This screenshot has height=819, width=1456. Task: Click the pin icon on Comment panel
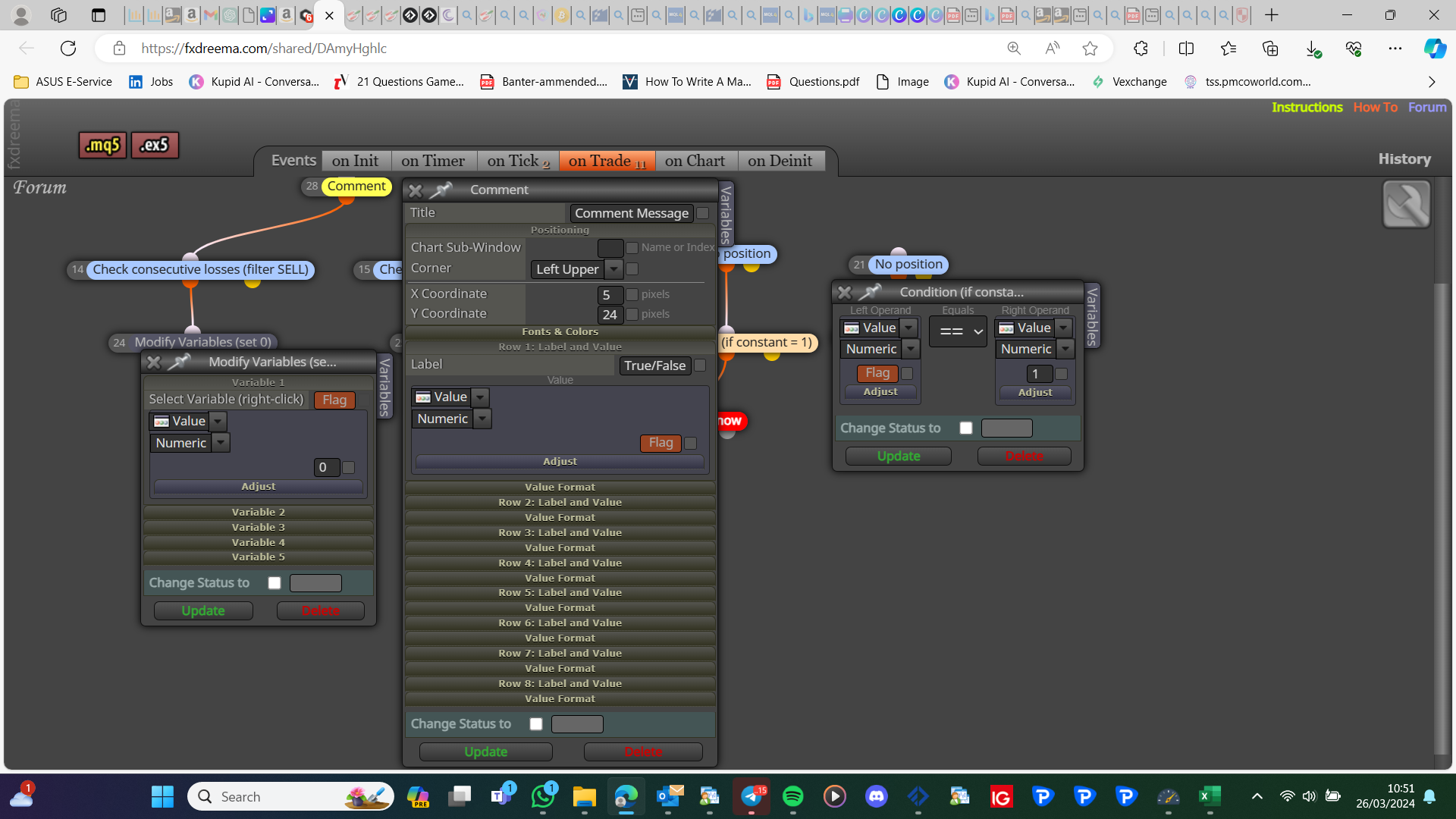point(441,190)
